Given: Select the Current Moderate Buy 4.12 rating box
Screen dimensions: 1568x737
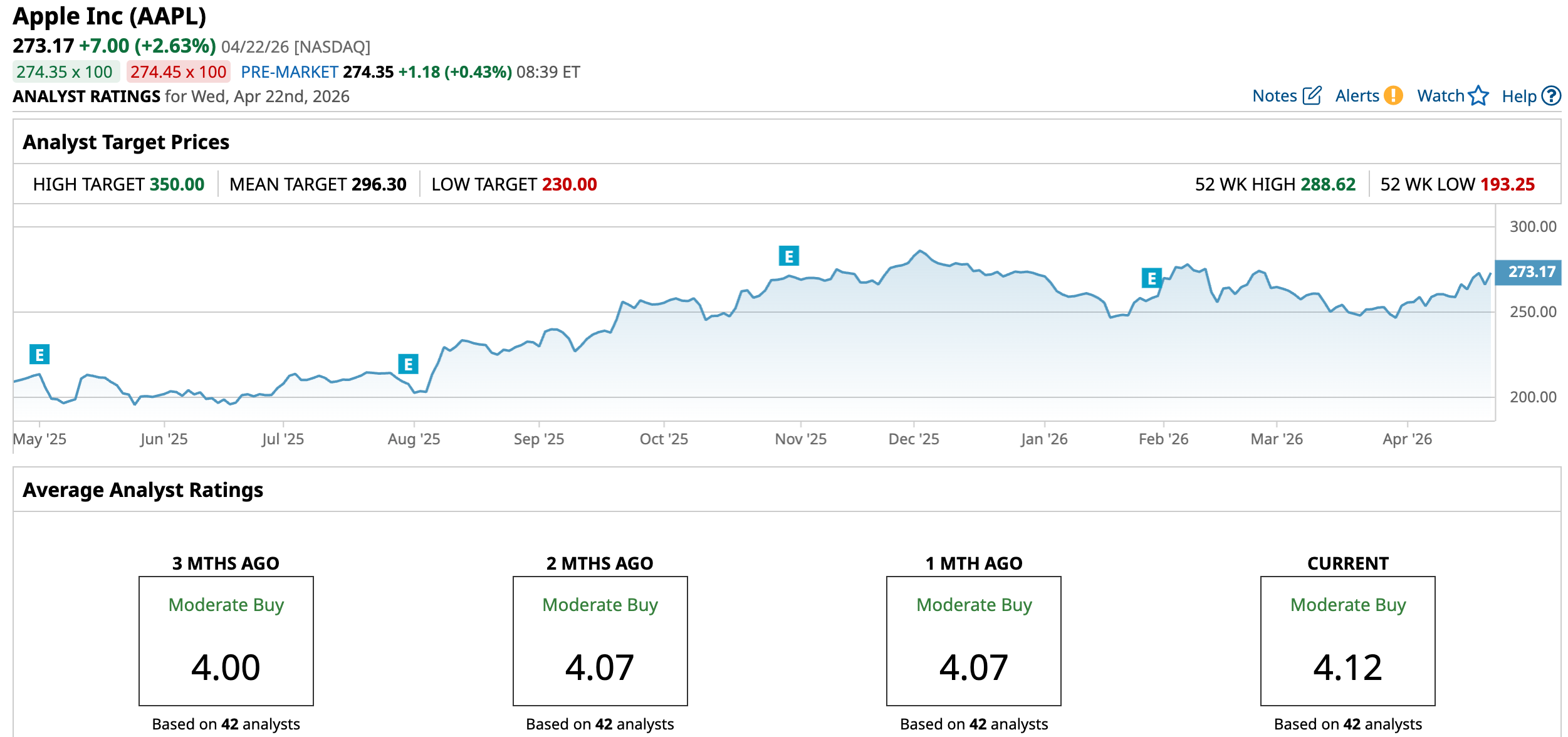Looking at the screenshot, I should [x=1347, y=640].
